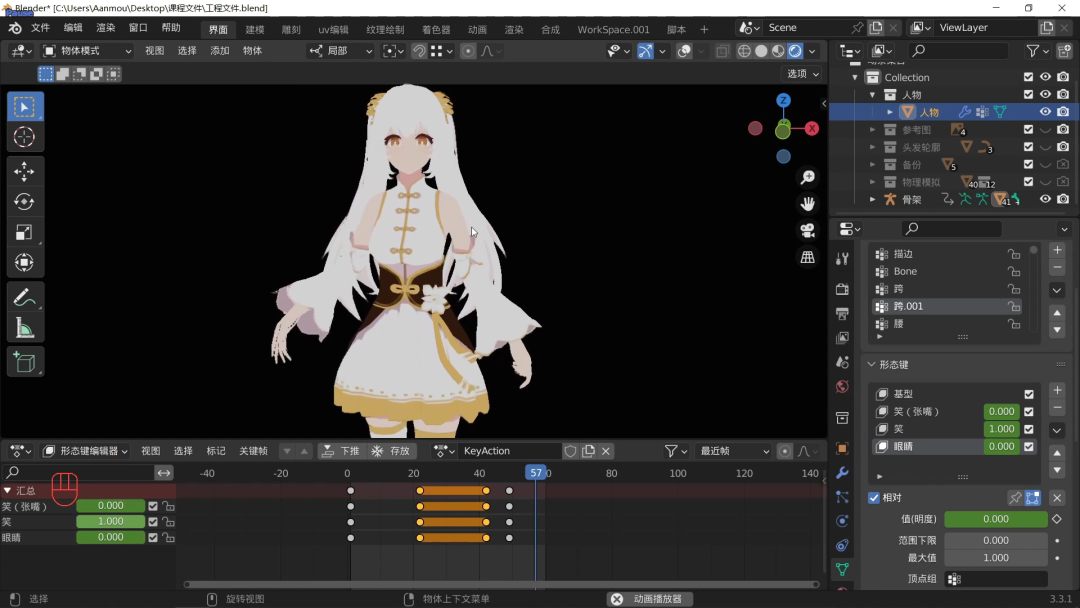1080x608 pixels.
Task: Open the 物体模式 mode dropdown
Action: click(87, 51)
